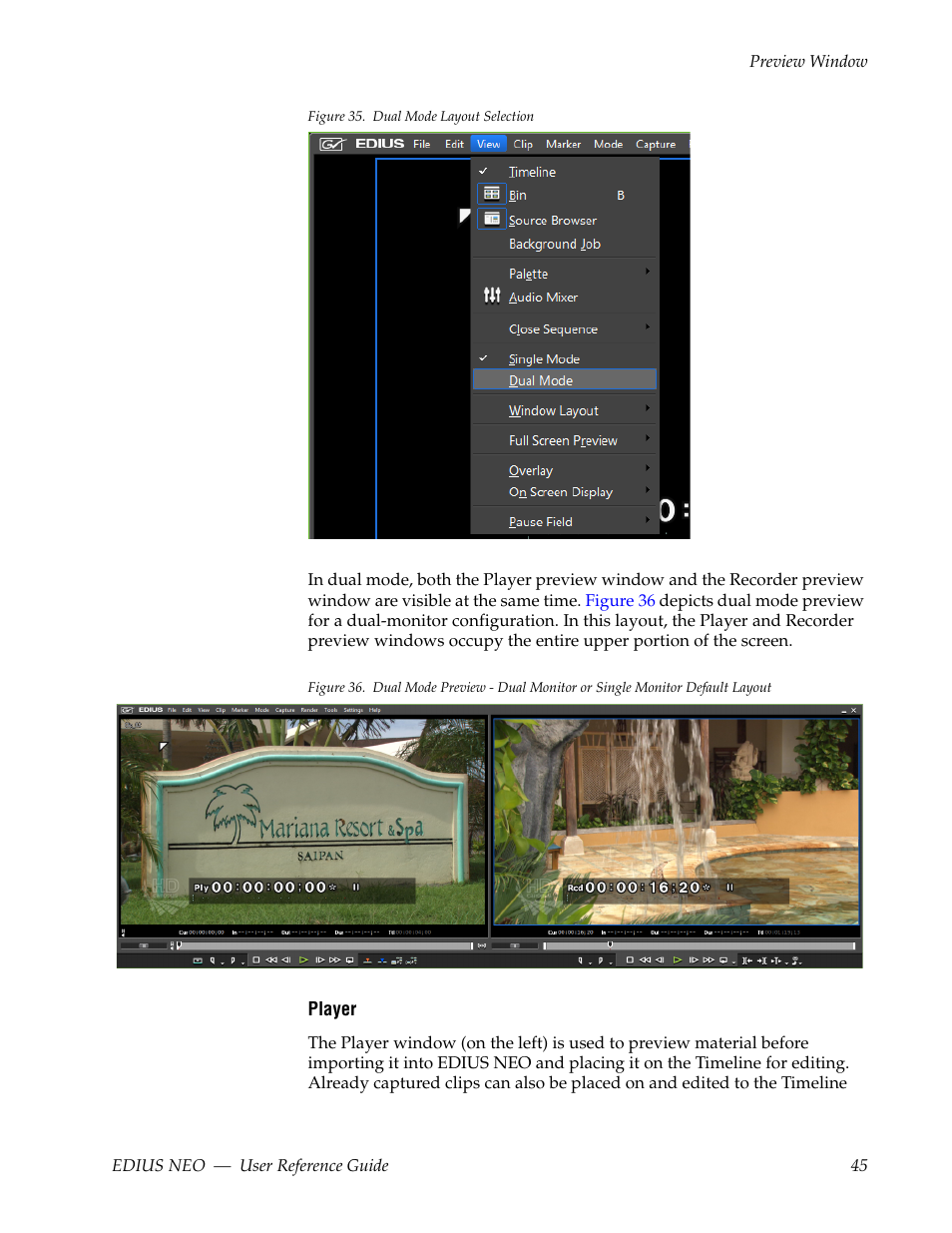Set Out point in Player
Image resolution: width=952 pixels, height=1233 pixels.
[x=233, y=960]
